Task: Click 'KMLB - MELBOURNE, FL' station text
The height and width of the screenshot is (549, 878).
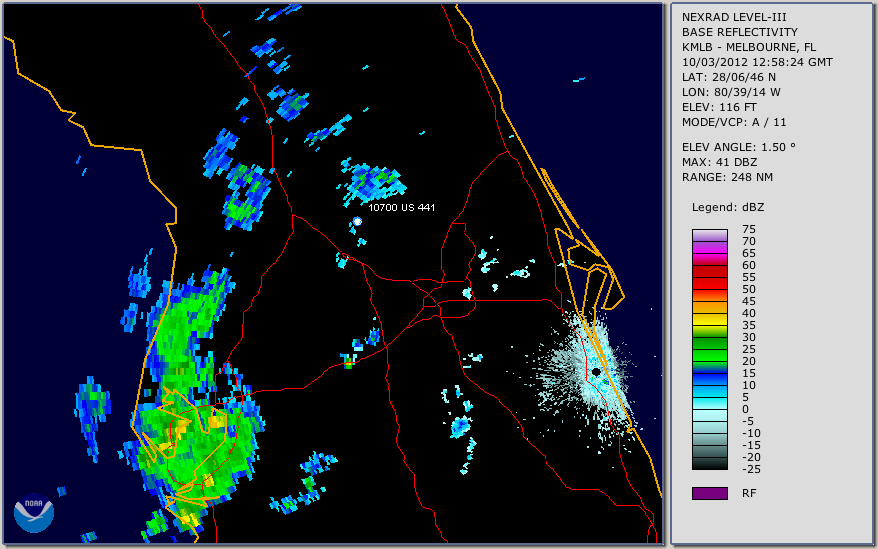Action: point(749,47)
